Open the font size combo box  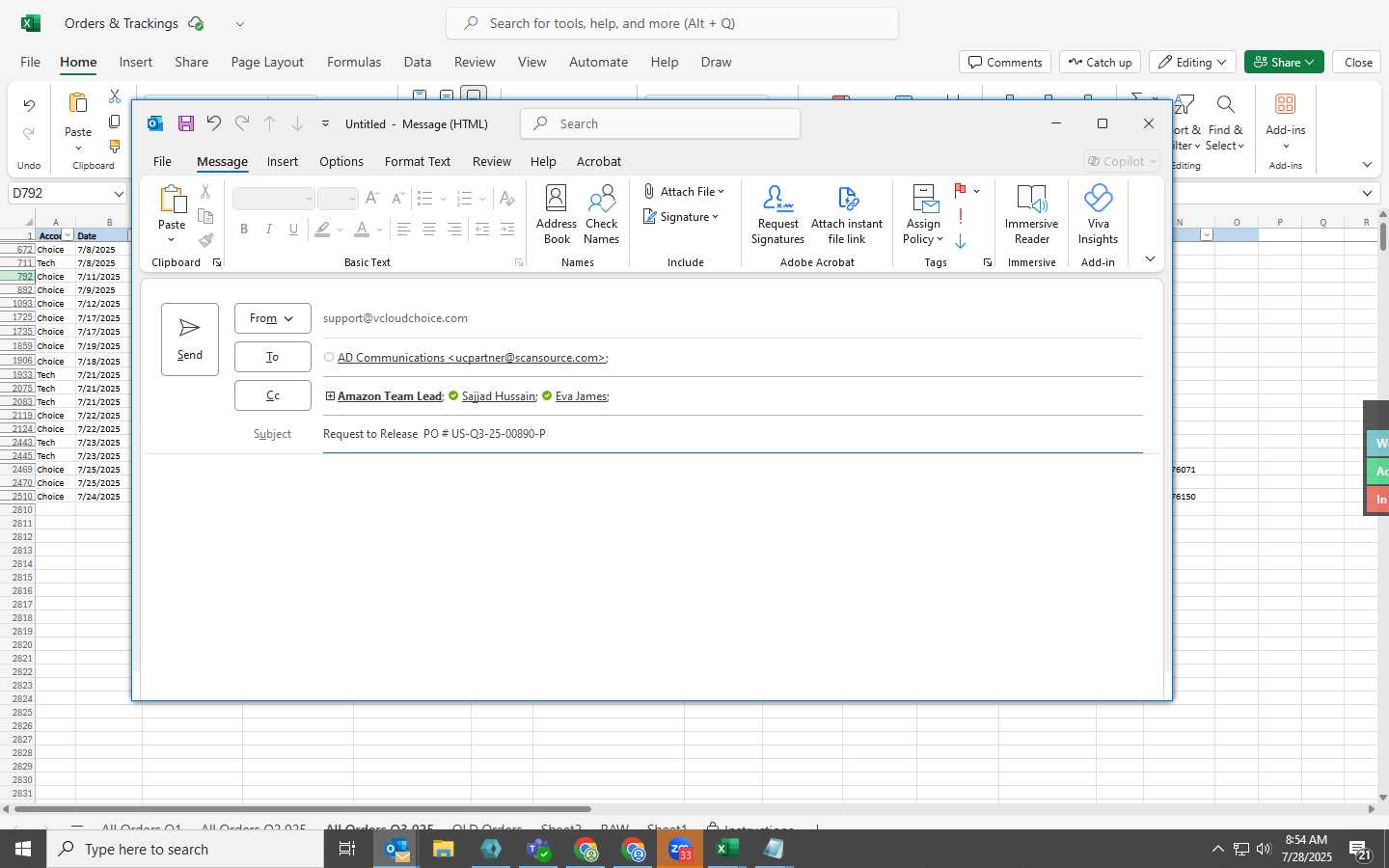[x=339, y=199]
